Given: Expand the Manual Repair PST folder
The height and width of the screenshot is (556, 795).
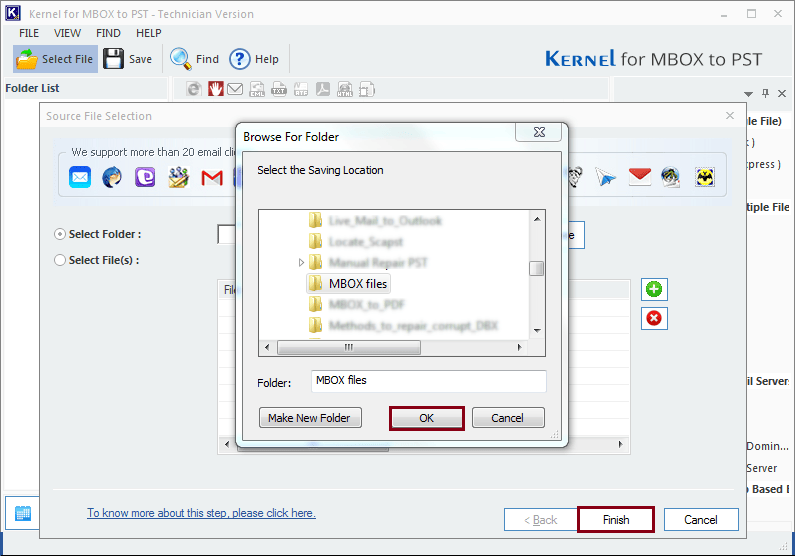Looking at the screenshot, I should coord(301,263).
